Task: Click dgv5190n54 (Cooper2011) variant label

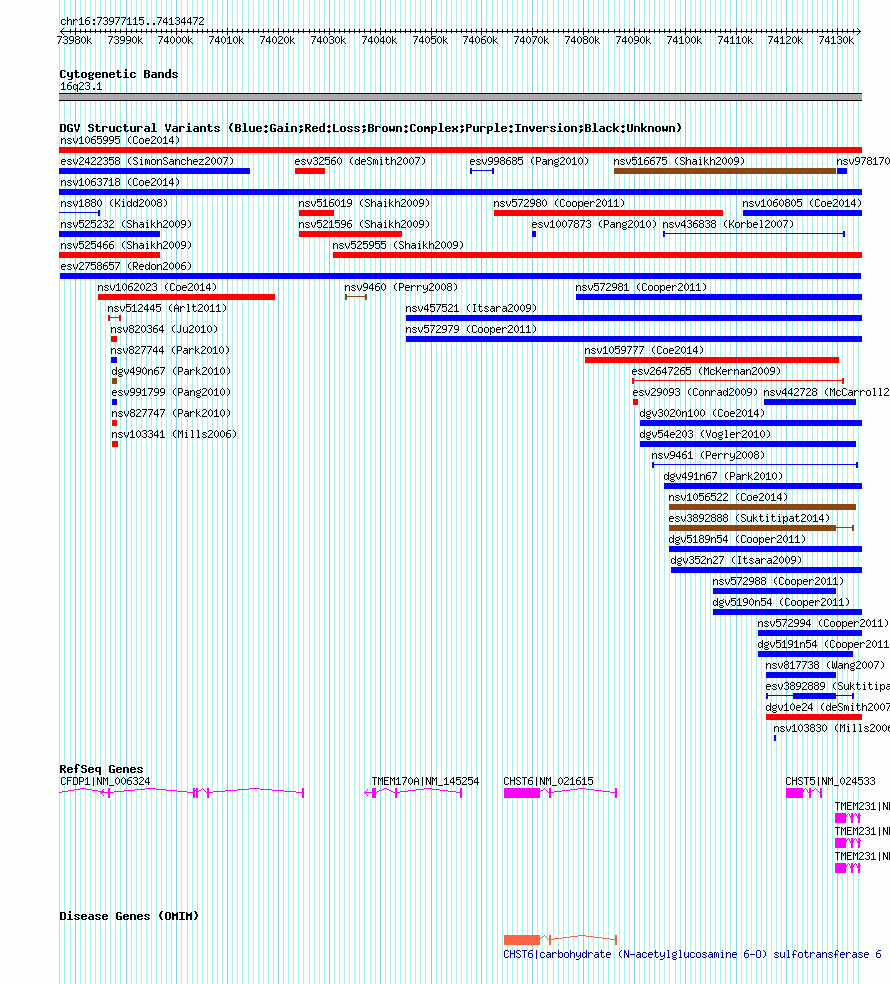Action: point(781,602)
